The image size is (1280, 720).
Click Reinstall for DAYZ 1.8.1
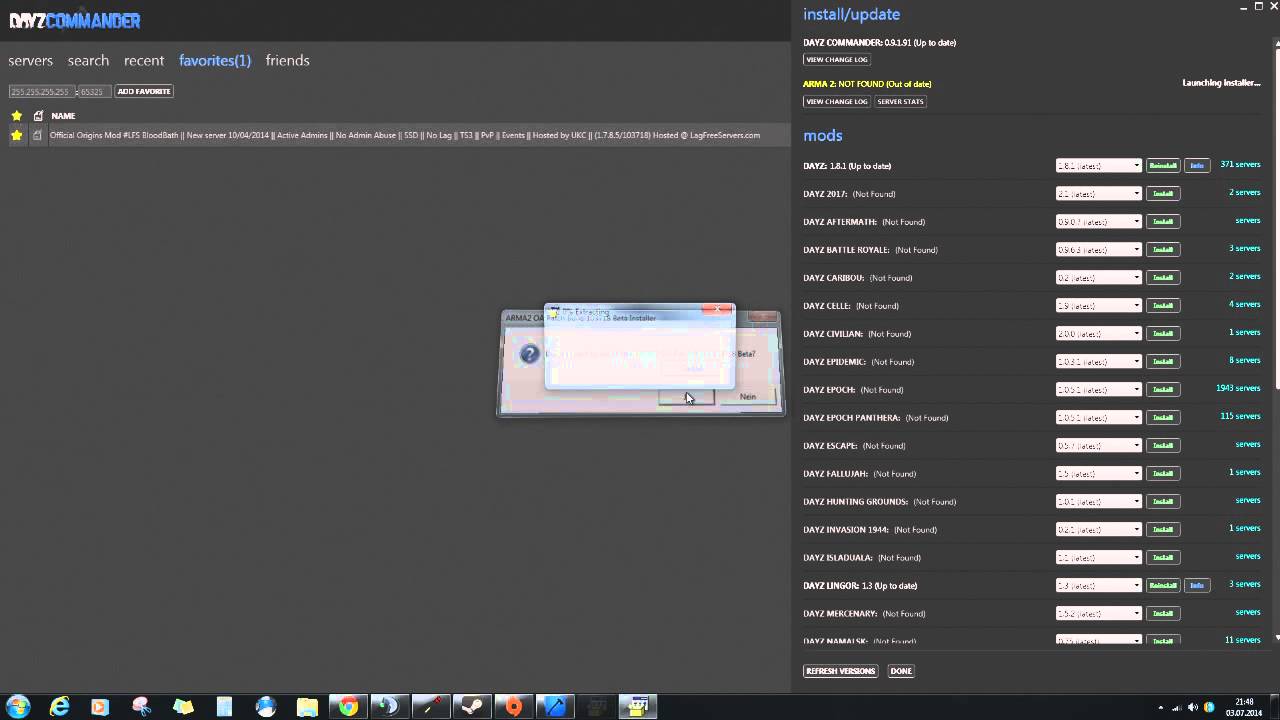[x=1163, y=166]
